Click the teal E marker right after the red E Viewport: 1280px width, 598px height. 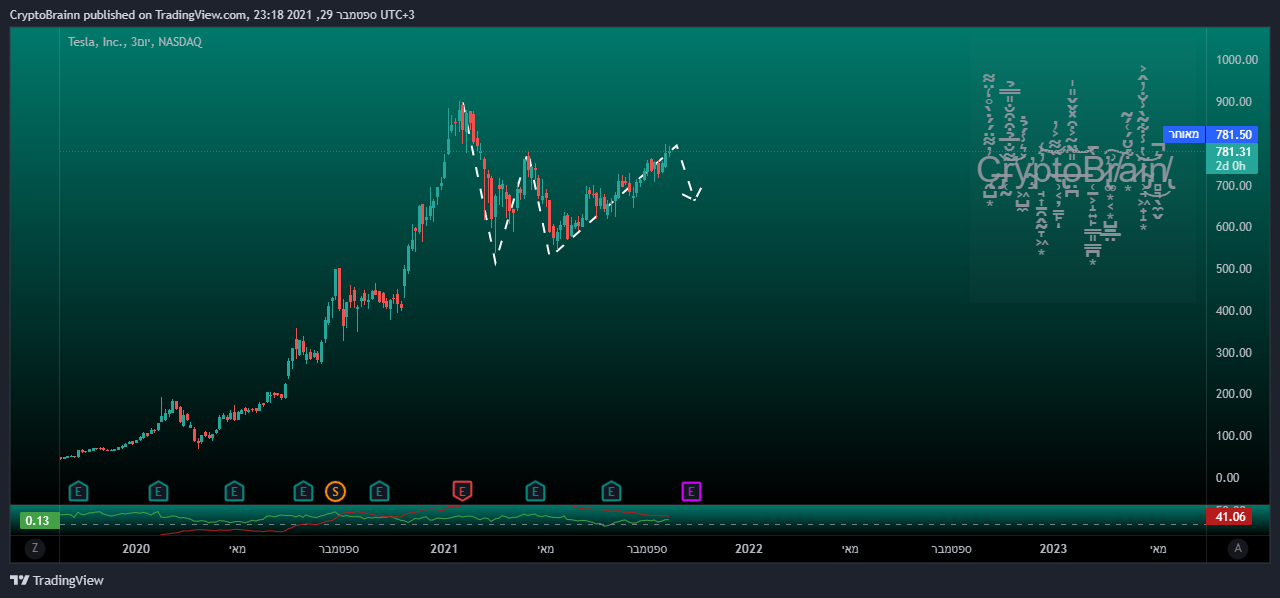click(x=536, y=491)
